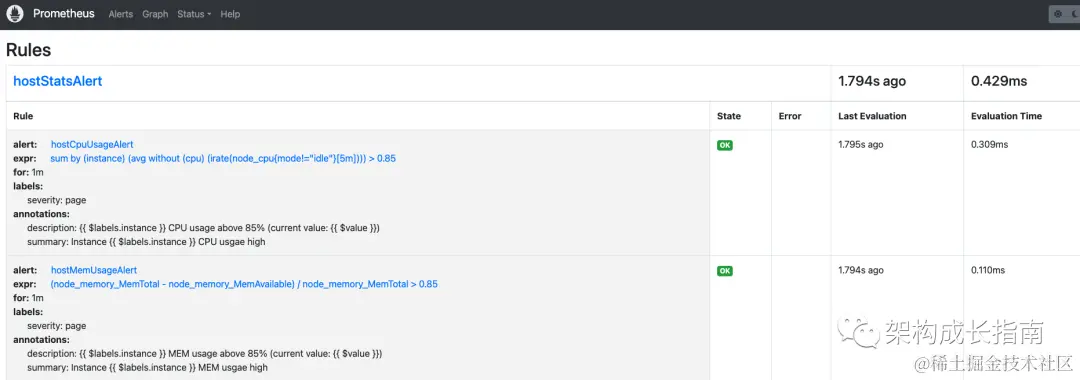Click OK state badge for hostMemUsageAlert
Image resolution: width=1080 pixels, height=380 pixels.
(725, 271)
